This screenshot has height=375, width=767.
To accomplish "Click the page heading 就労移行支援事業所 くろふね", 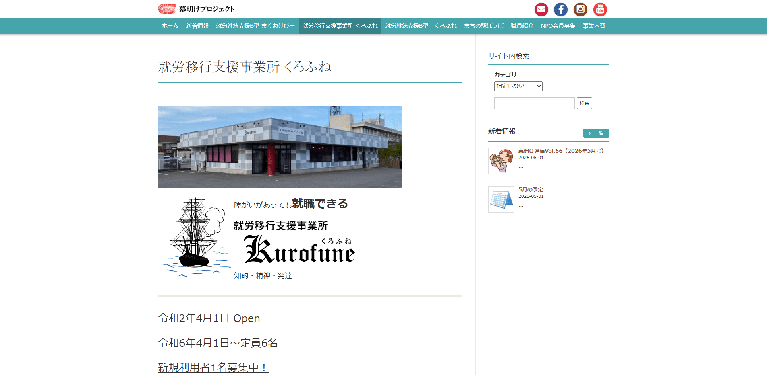I will pos(245,67).
